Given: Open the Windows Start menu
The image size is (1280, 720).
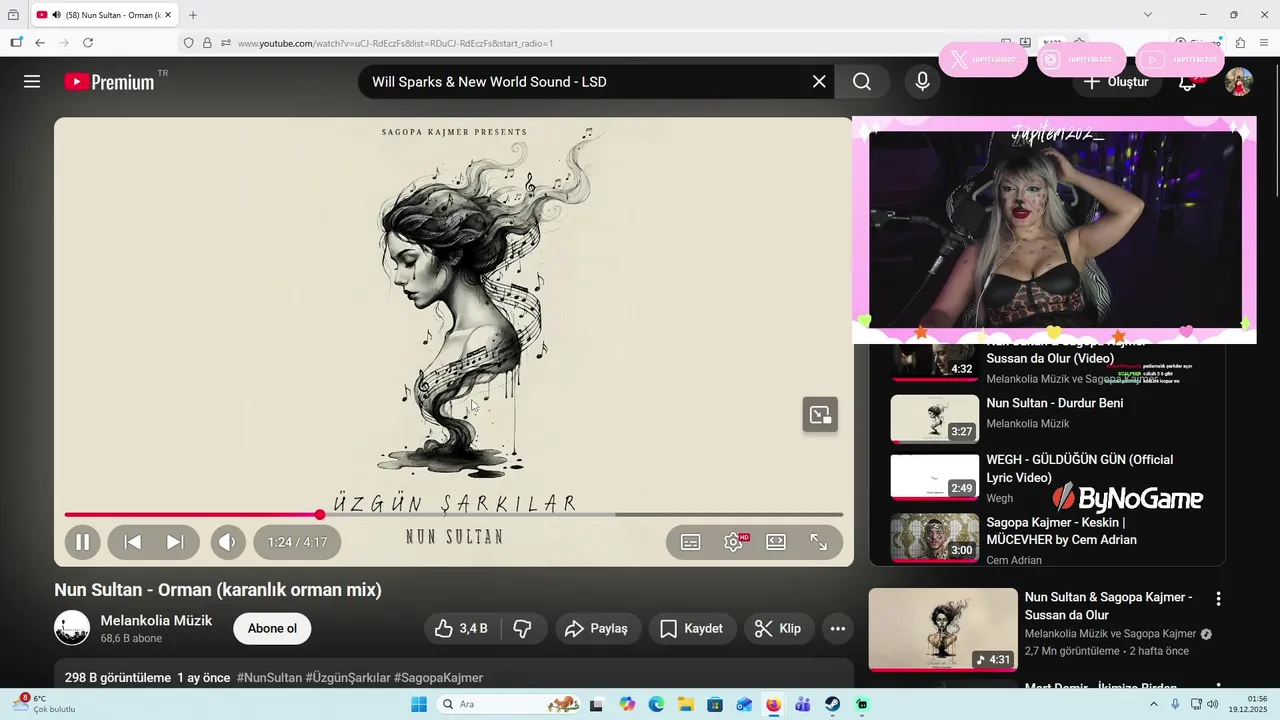Looking at the screenshot, I should click(418, 704).
